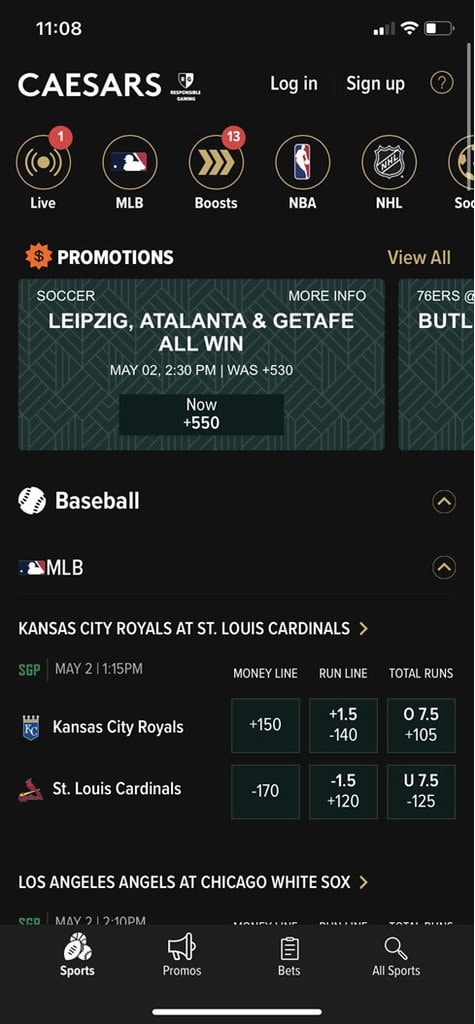Viewport: 475px width, 1024px height.
Task: Select Royals money line +150
Action: tap(265, 725)
